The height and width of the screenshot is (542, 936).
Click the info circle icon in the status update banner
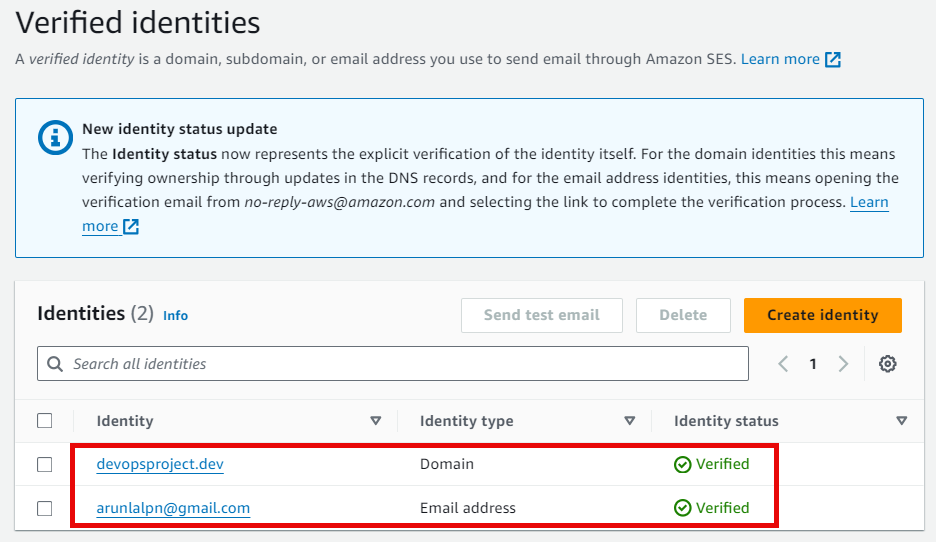[56, 138]
